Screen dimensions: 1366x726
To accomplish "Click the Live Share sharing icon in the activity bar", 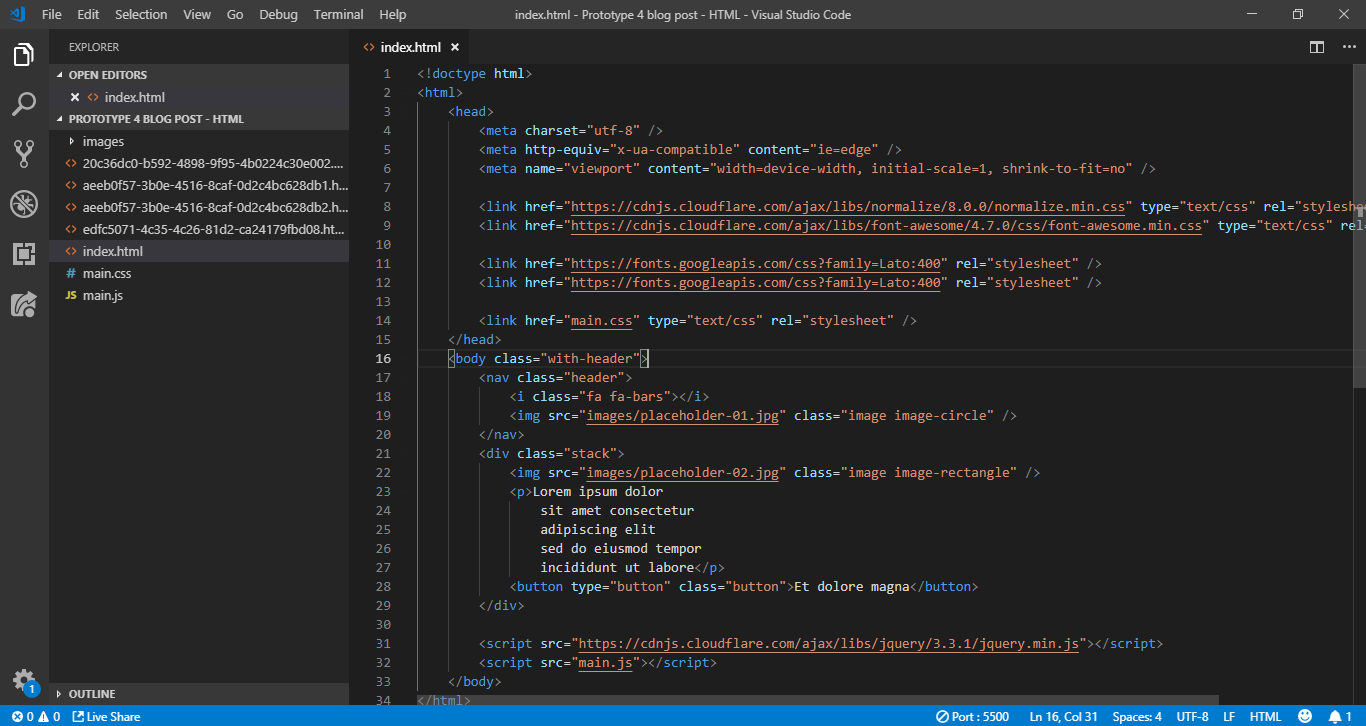I will pyautogui.click(x=24, y=303).
